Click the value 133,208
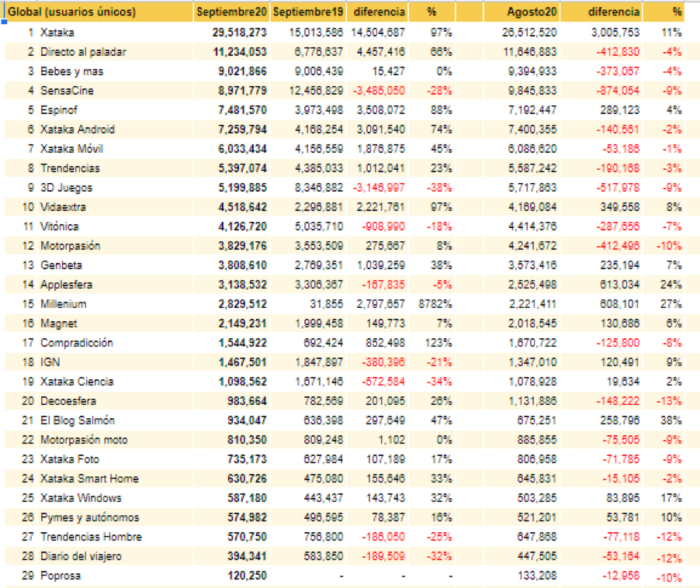Image resolution: width=700 pixels, height=588 pixels. tap(537, 575)
